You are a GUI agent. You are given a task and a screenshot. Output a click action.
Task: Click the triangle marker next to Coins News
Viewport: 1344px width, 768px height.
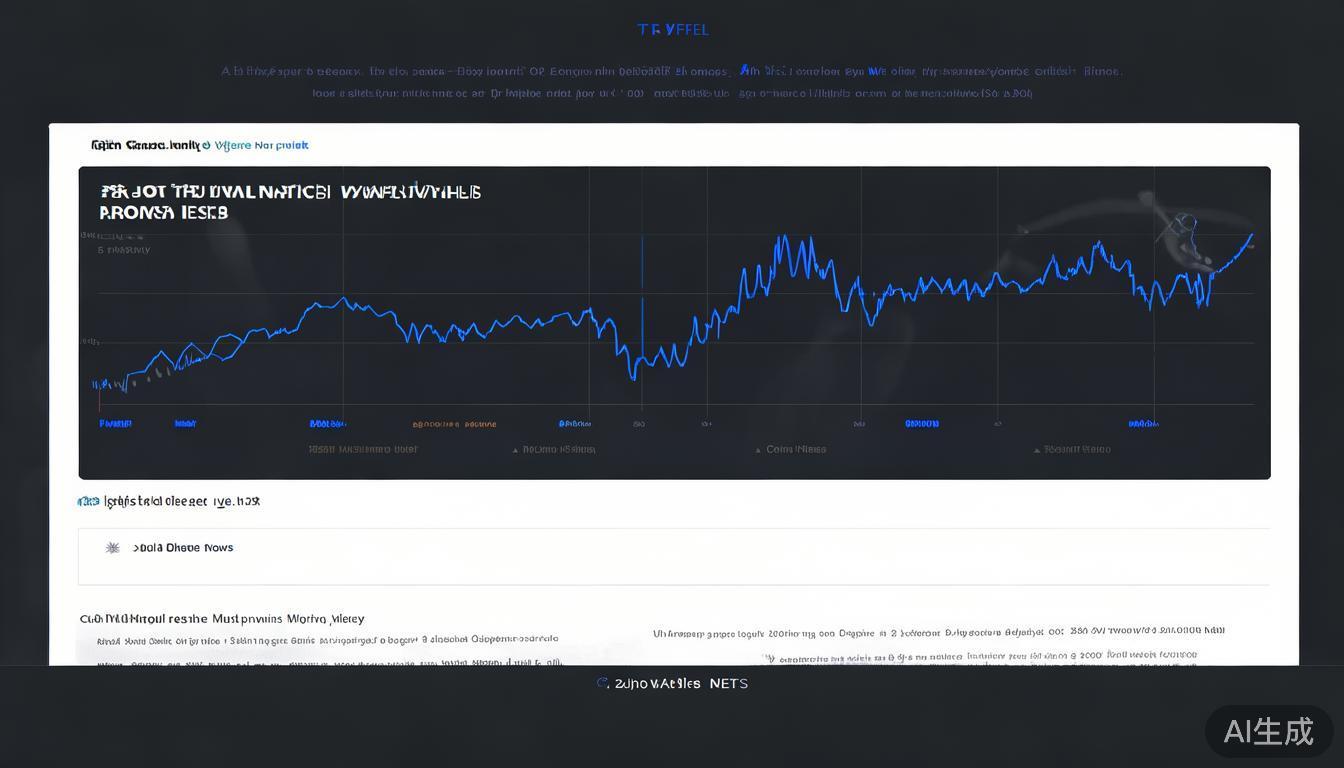[x=758, y=449]
